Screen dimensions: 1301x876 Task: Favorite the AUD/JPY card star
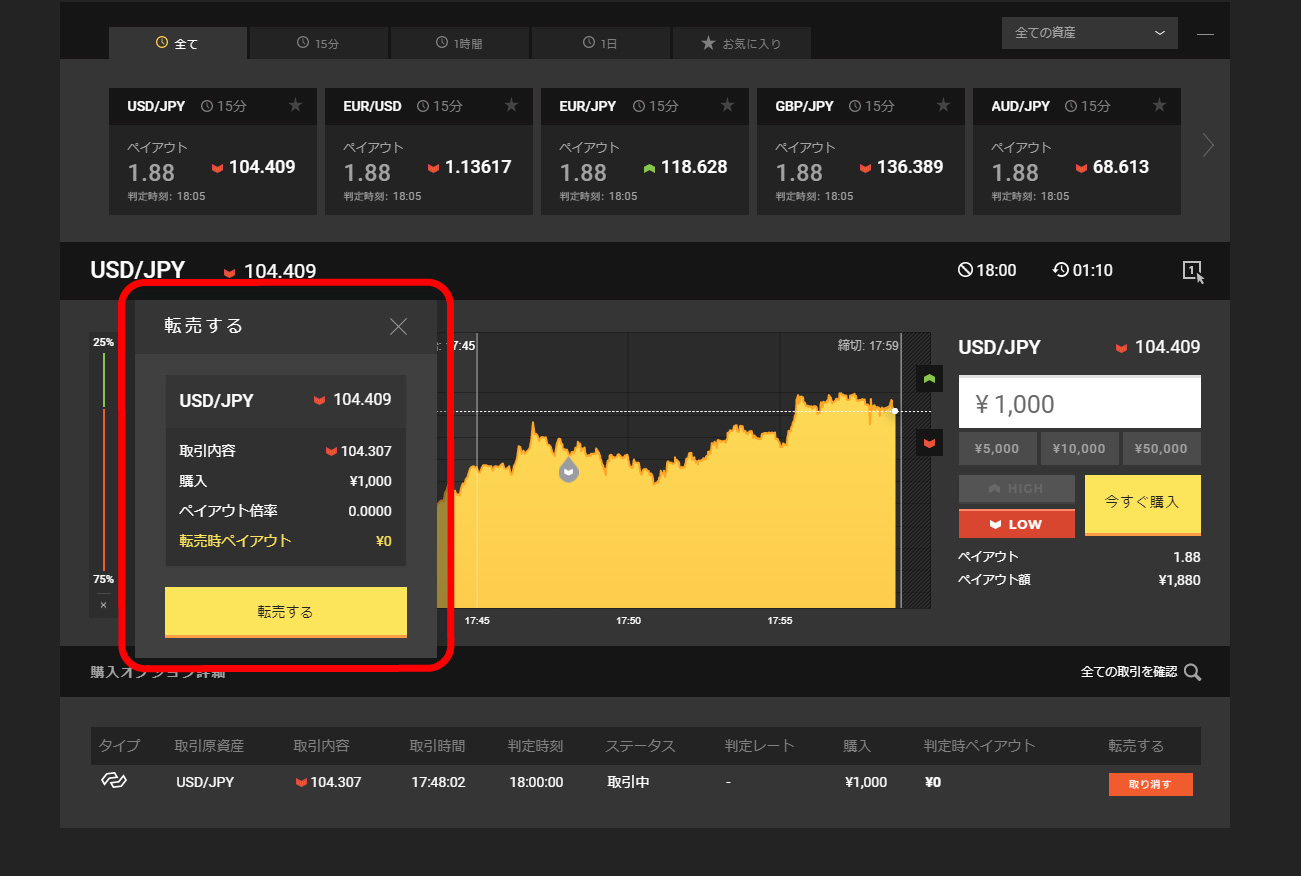(x=1159, y=105)
